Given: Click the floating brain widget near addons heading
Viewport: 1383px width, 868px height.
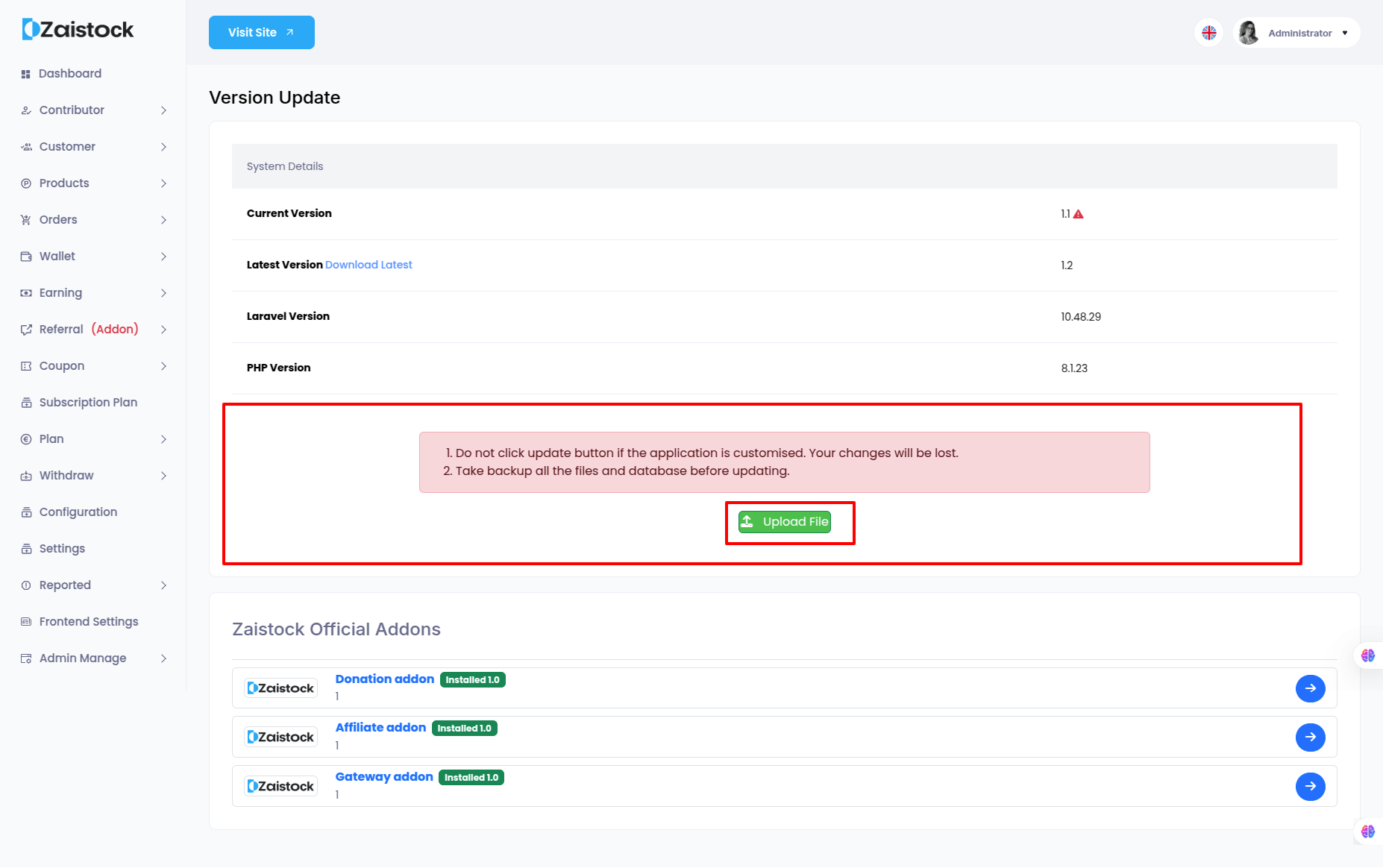Looking at the screenshot, I should tap(1368, 655).
